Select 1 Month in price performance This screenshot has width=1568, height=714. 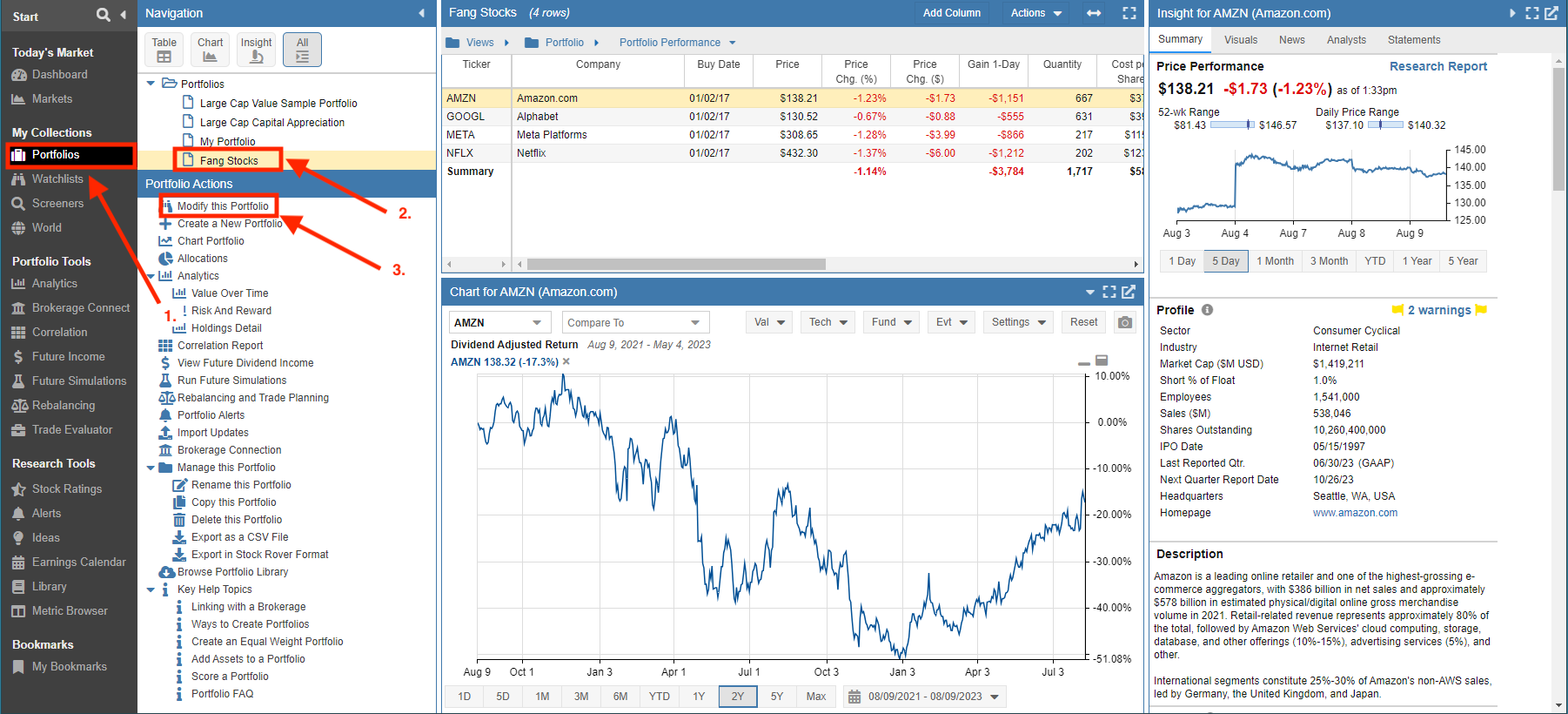[1275, 261]
